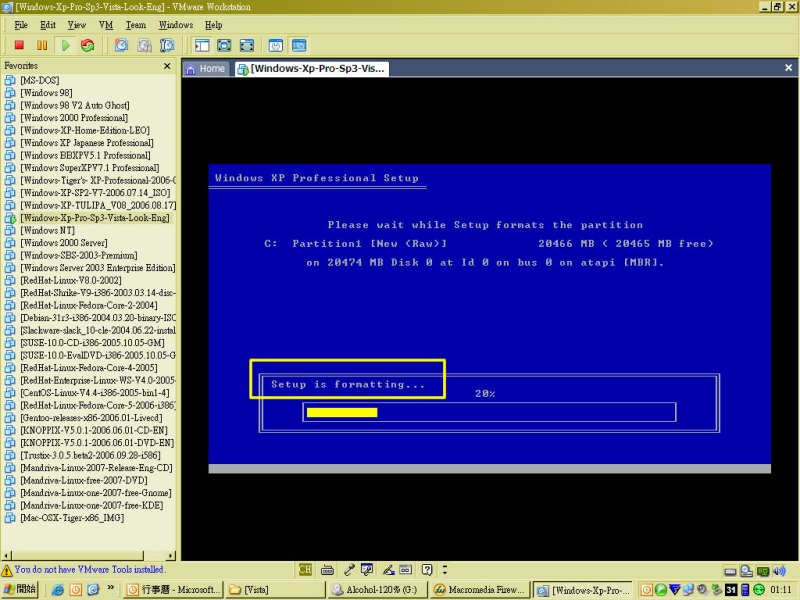
Task: Select [Windows-Xp-Pro-Sp3-Vista-Look-Eng] favorite
Action: tap(94, 218)
